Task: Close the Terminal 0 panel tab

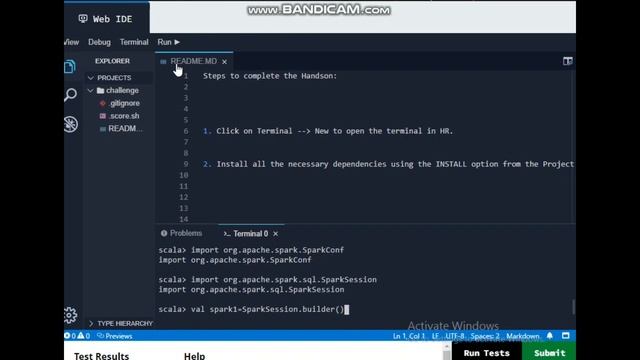Action: point(276,234)
